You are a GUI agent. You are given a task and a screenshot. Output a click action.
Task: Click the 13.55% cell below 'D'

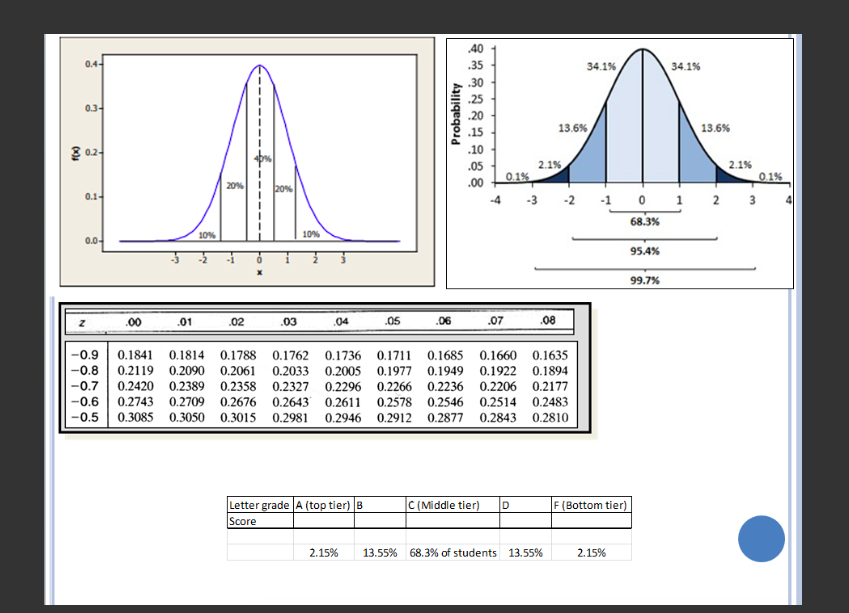[525, 552]
